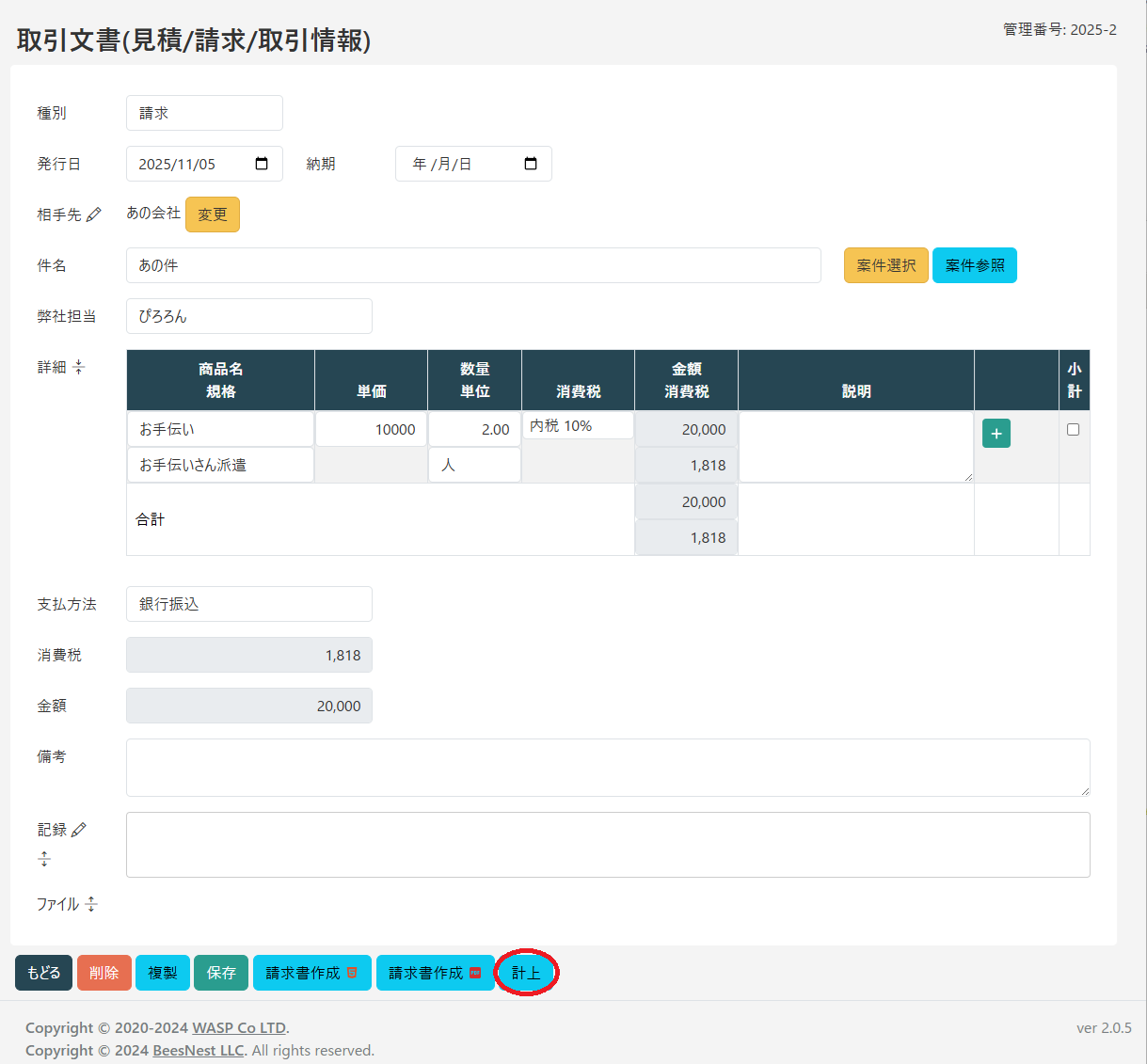Collapse the 詳細 section

coord(79,367)
